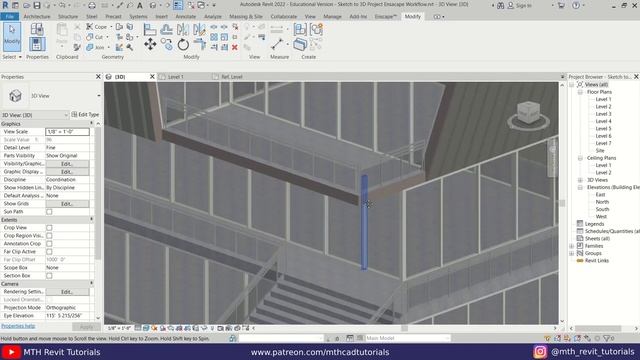
Task: Click the Array tool icon
Action: [x=214, y=37]
